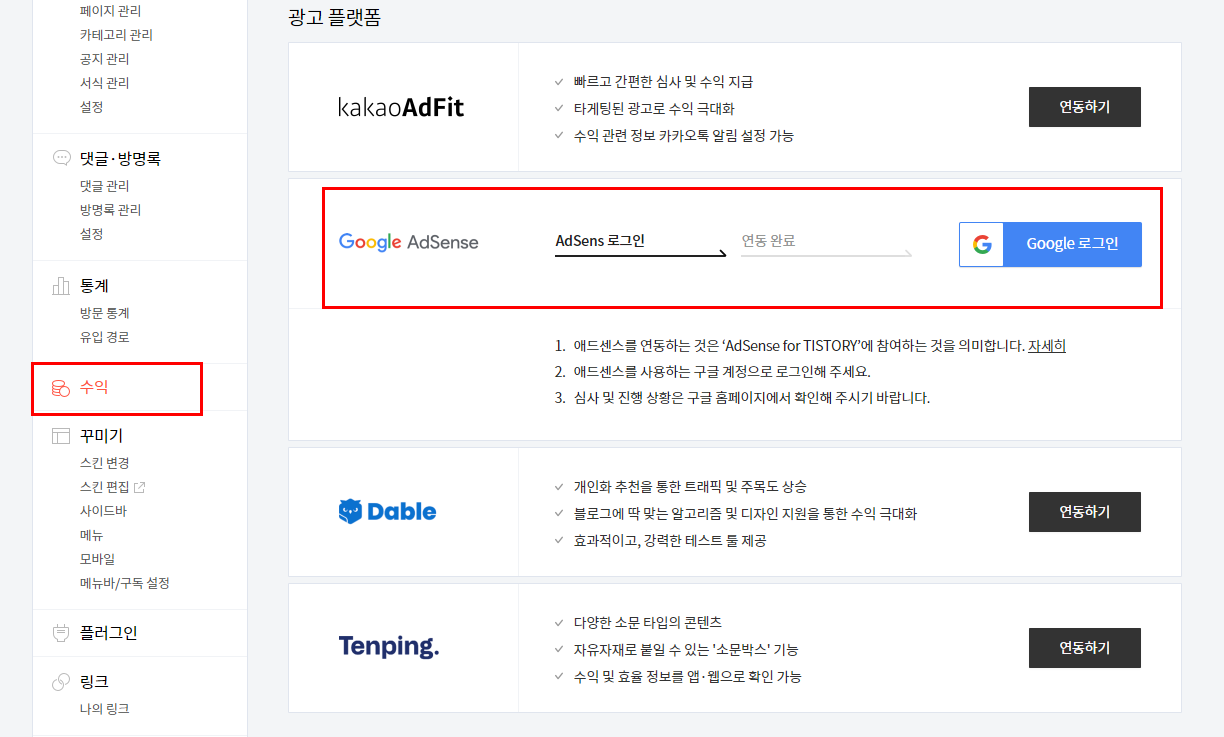This screenshot has width=1224, height=737.
Task: Select the 통계 menu heading
Action: point(94,286)
